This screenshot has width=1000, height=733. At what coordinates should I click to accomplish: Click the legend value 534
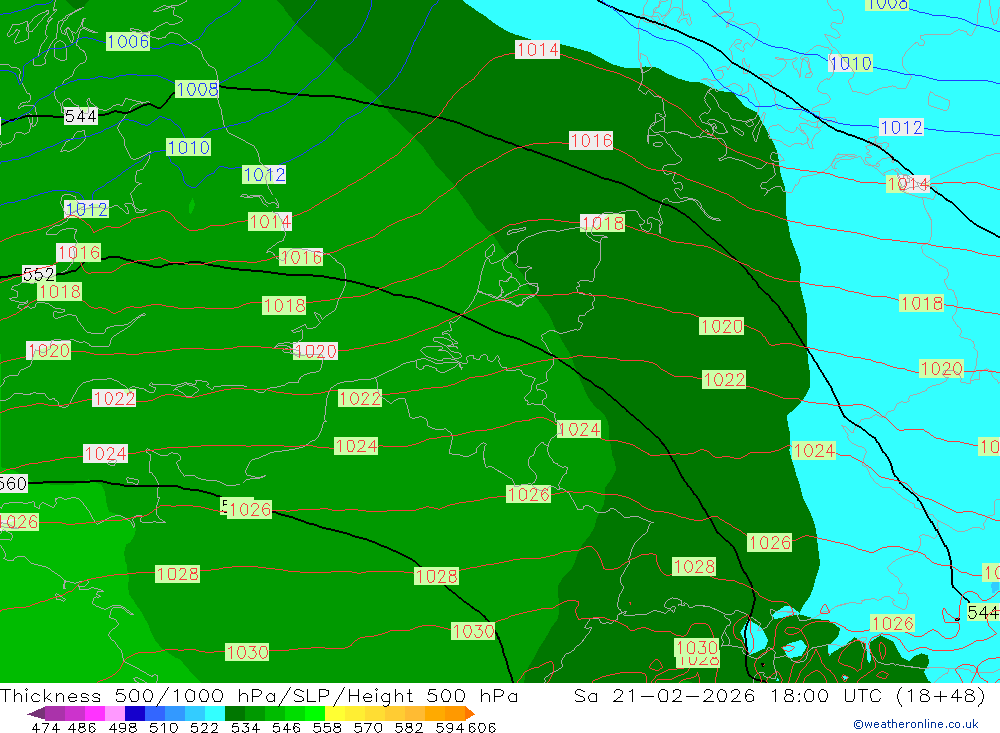(x=245, y=727)
